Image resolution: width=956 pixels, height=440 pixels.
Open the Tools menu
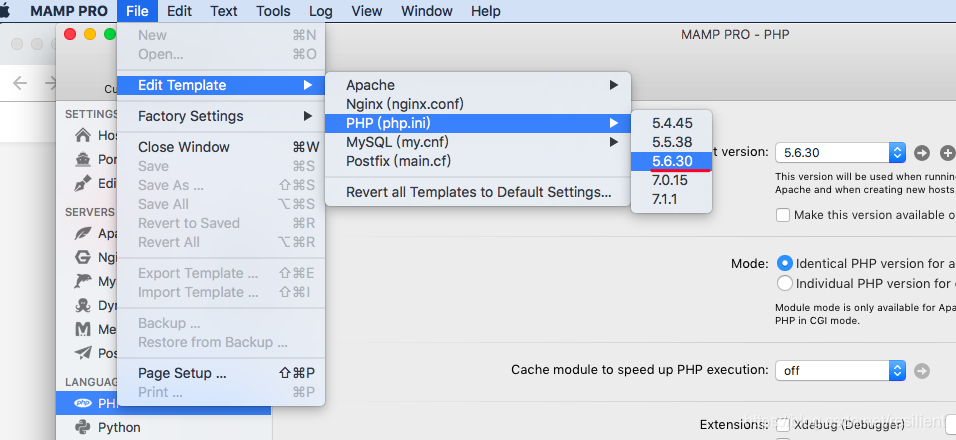click(x=273, y=11)
